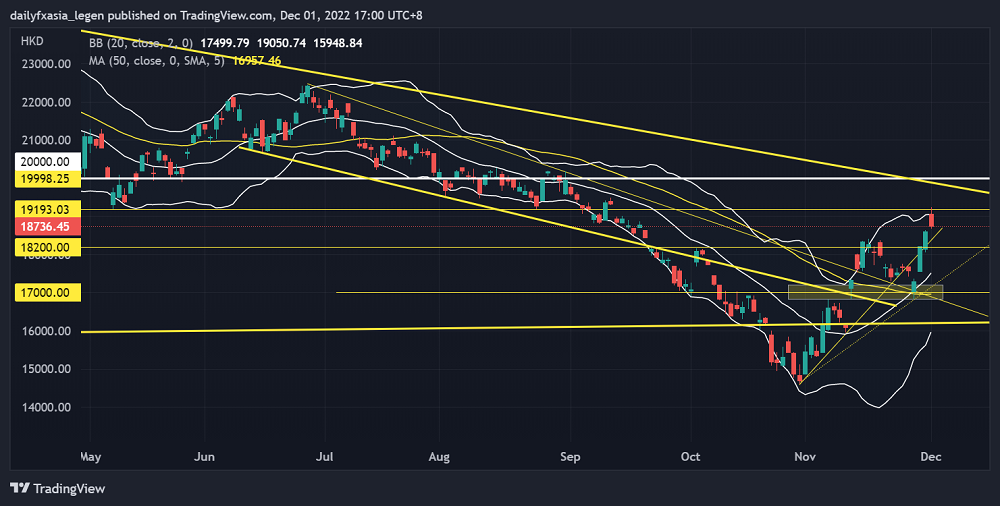The width and height of the screenshot is (1000, 506).
Task: Click the MA value 16957.46
Action: tap(257, 61)
